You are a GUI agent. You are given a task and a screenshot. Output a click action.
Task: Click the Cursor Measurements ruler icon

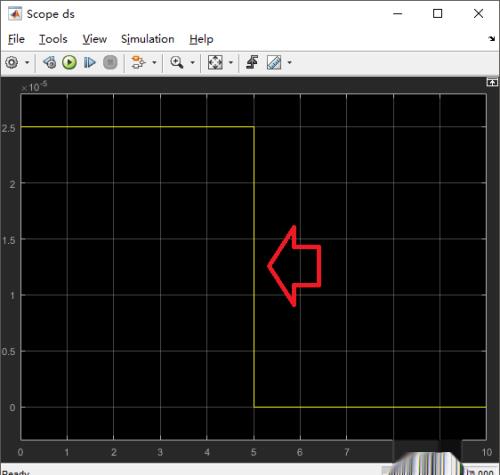pyautogui.click(x=274, y=63)
